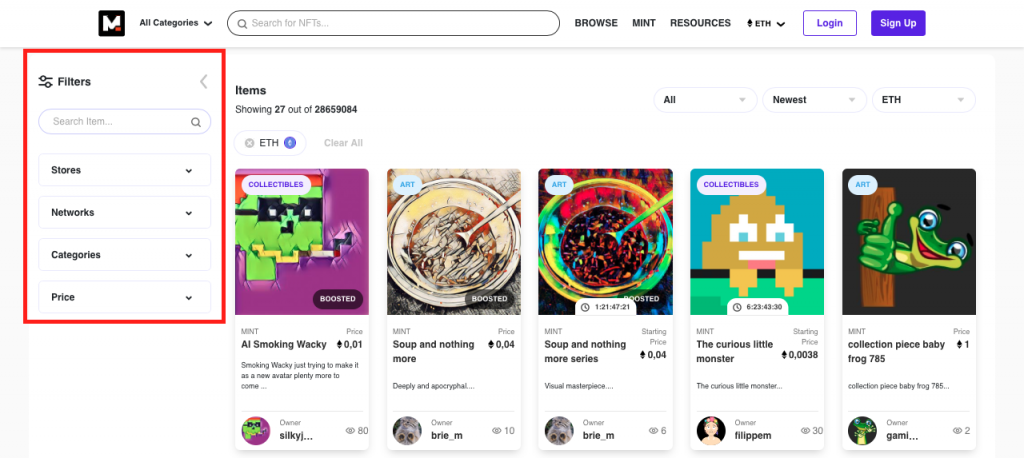
Task: Click the Filters sliders icon
Action: pyautogui.click(x=45, y=82)
